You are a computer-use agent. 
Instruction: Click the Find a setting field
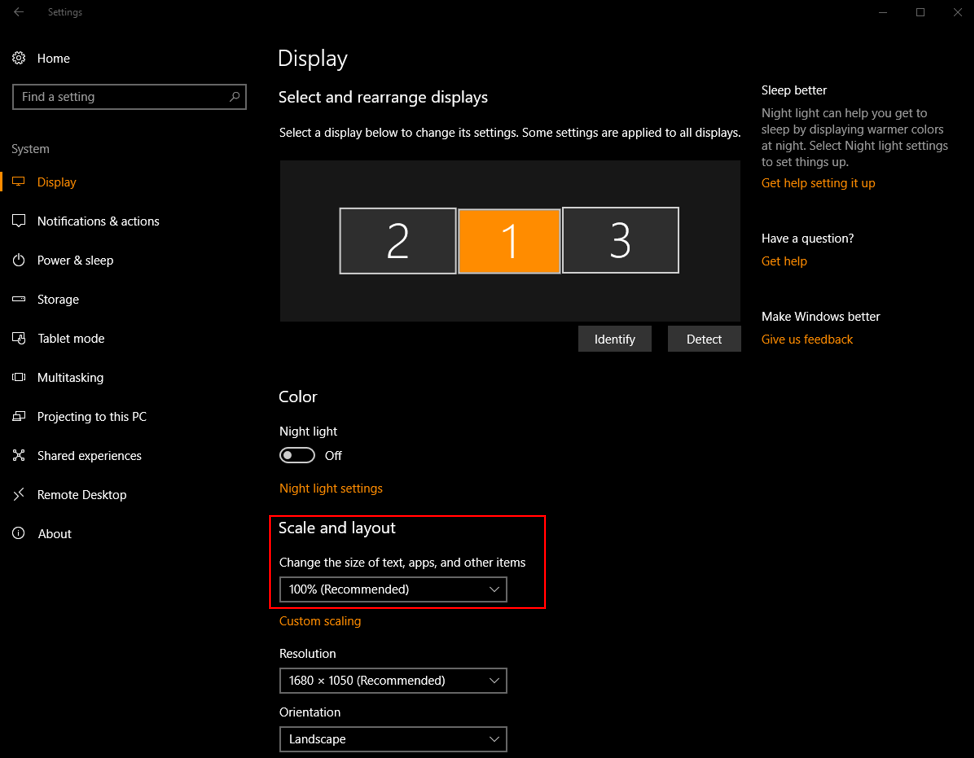(x=129, y=97)
